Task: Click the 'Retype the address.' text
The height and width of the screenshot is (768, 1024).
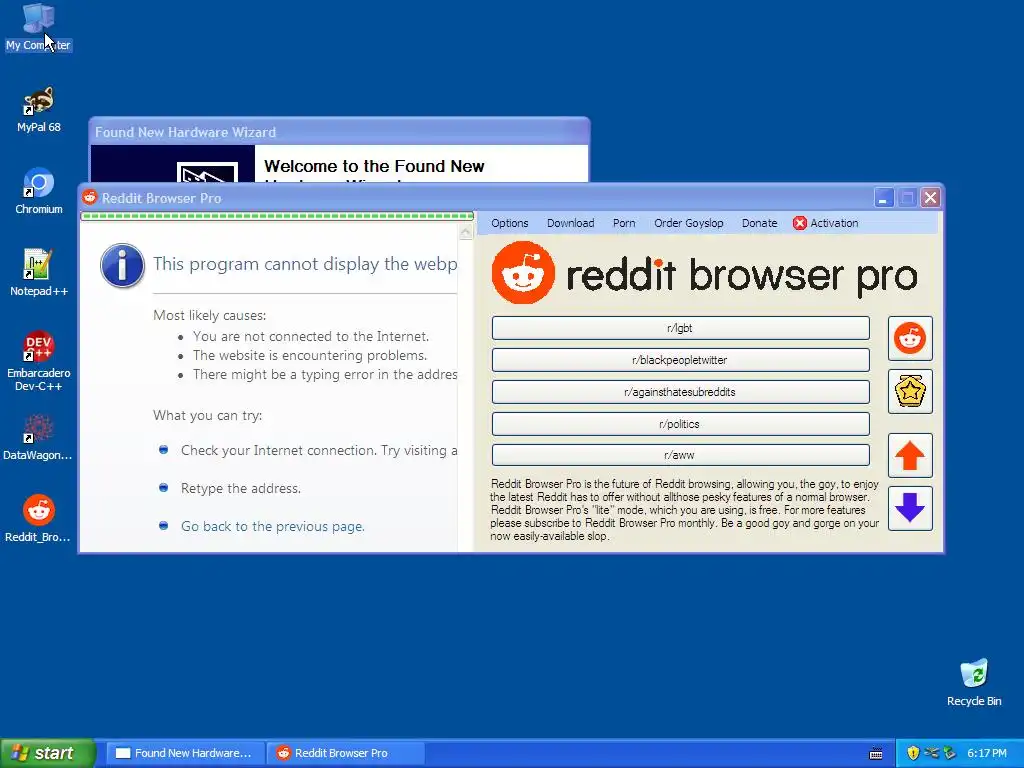Action: [241, 488]
